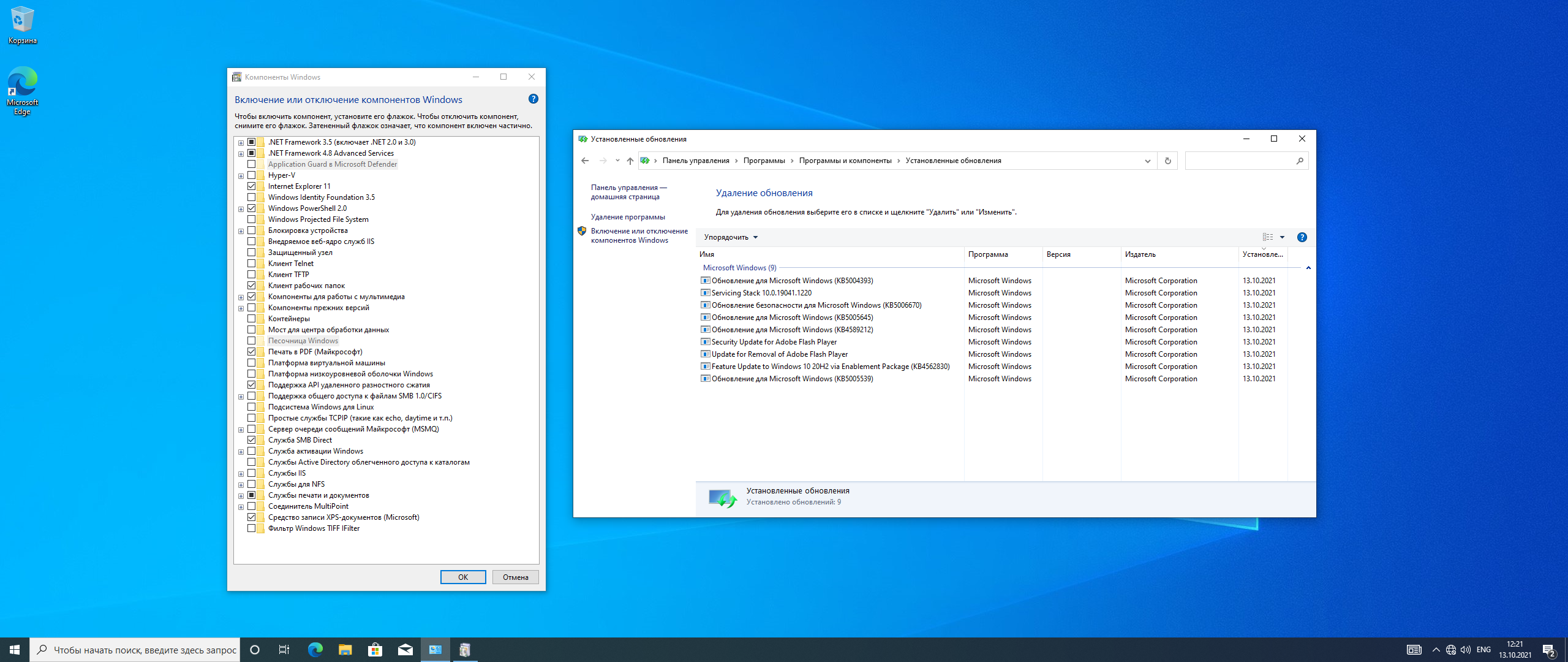The image size is (1568, 662).
Task: Open the address bar history dropdown
Action: click(1147, 161)
